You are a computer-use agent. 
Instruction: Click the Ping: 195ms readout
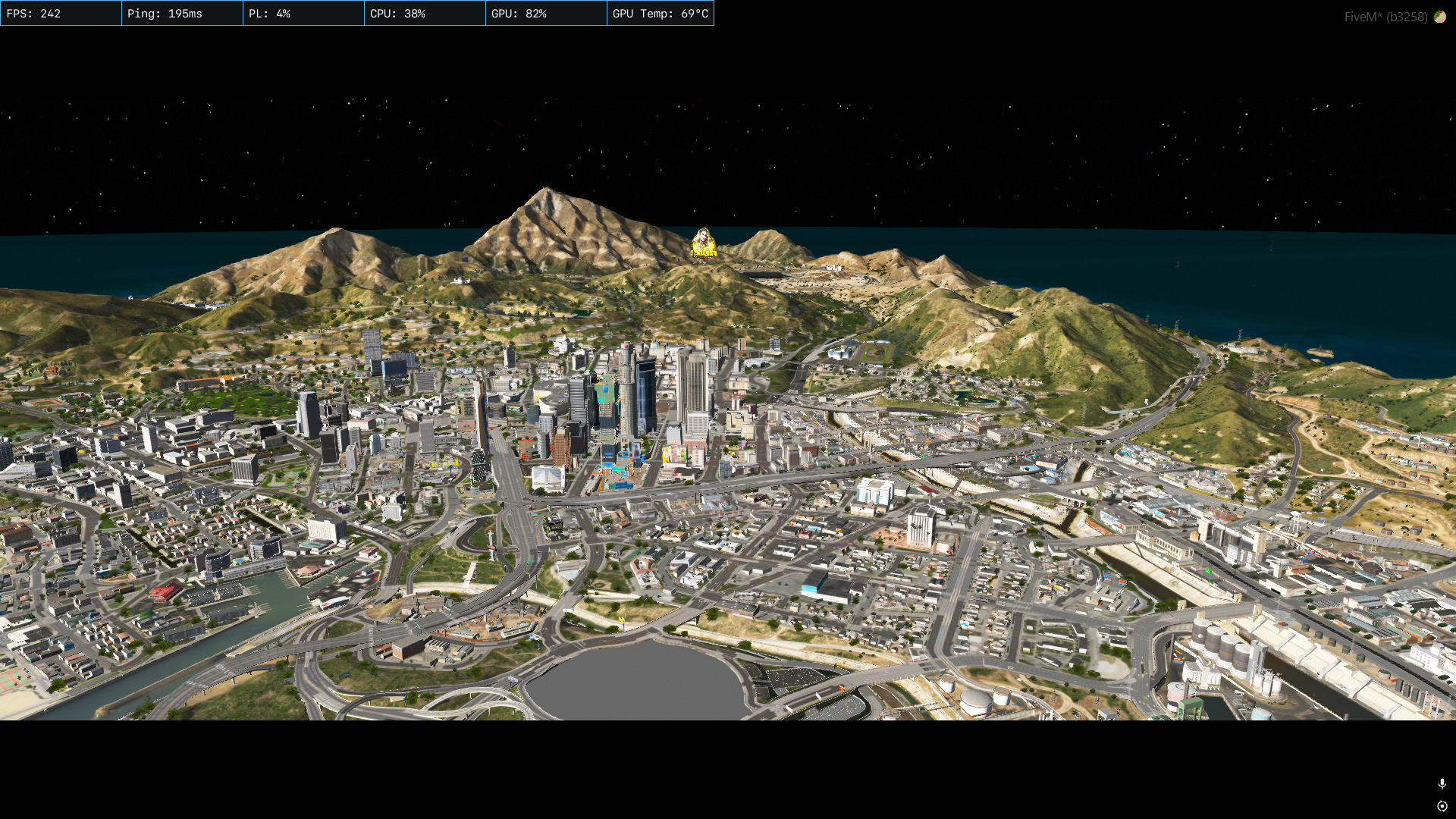(x=182, y=13)
